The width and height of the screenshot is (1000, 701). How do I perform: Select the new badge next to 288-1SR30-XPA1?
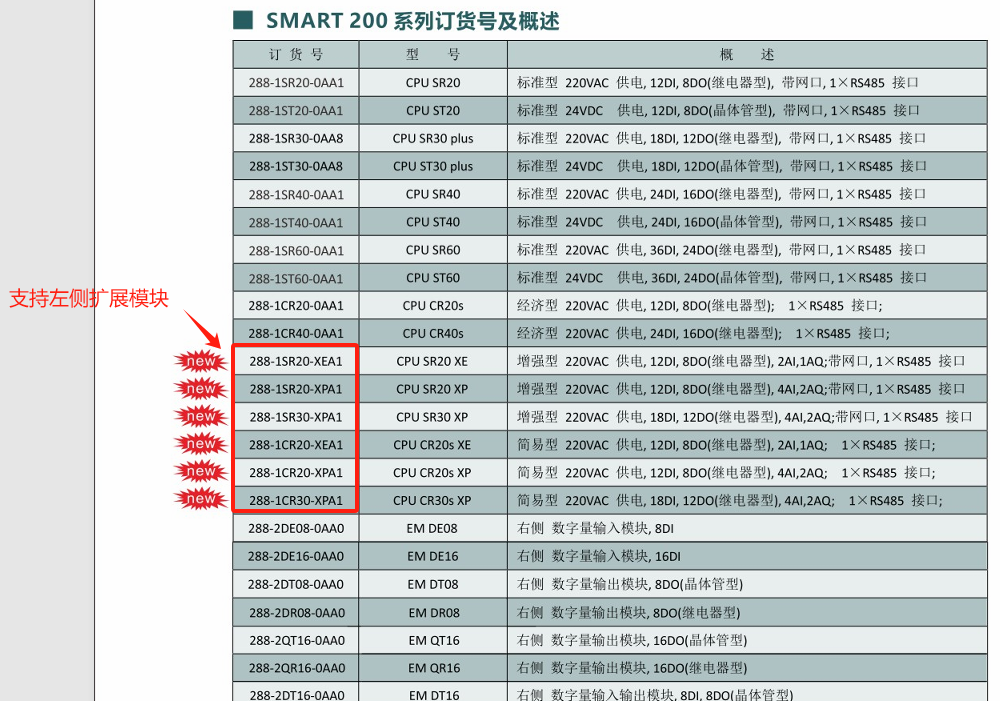(x=200, y=417)
